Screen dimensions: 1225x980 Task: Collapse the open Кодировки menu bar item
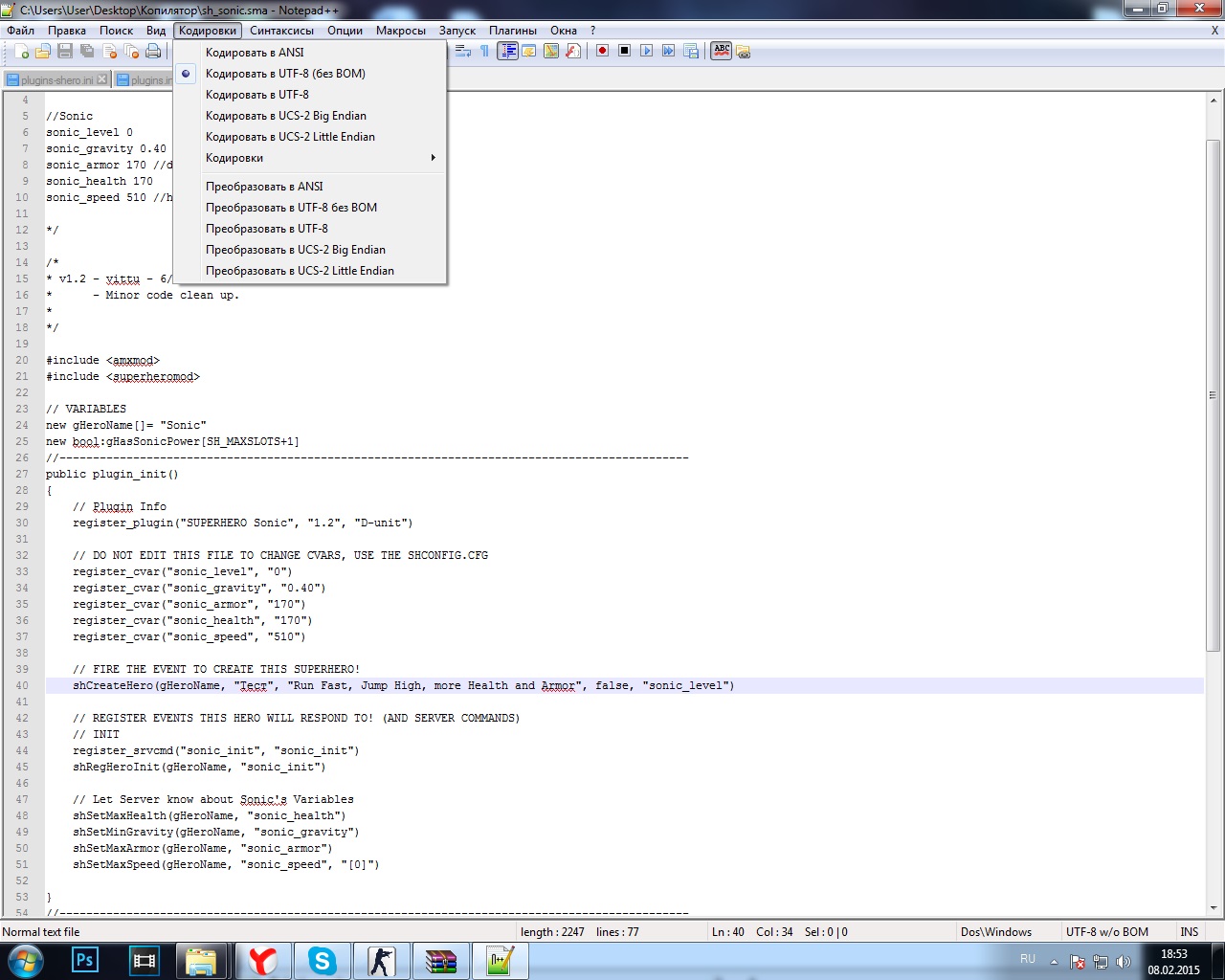tap(208, 31)
